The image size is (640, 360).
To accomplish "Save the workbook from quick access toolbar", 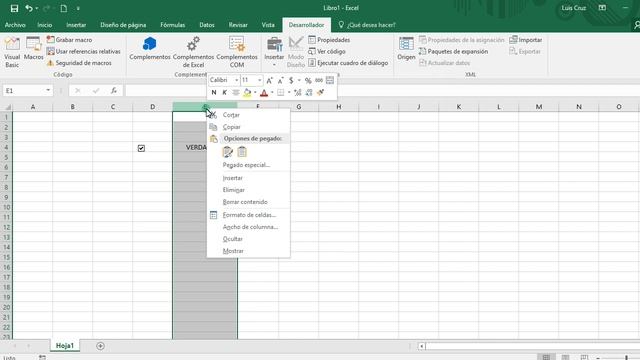I will pos(14,8).
